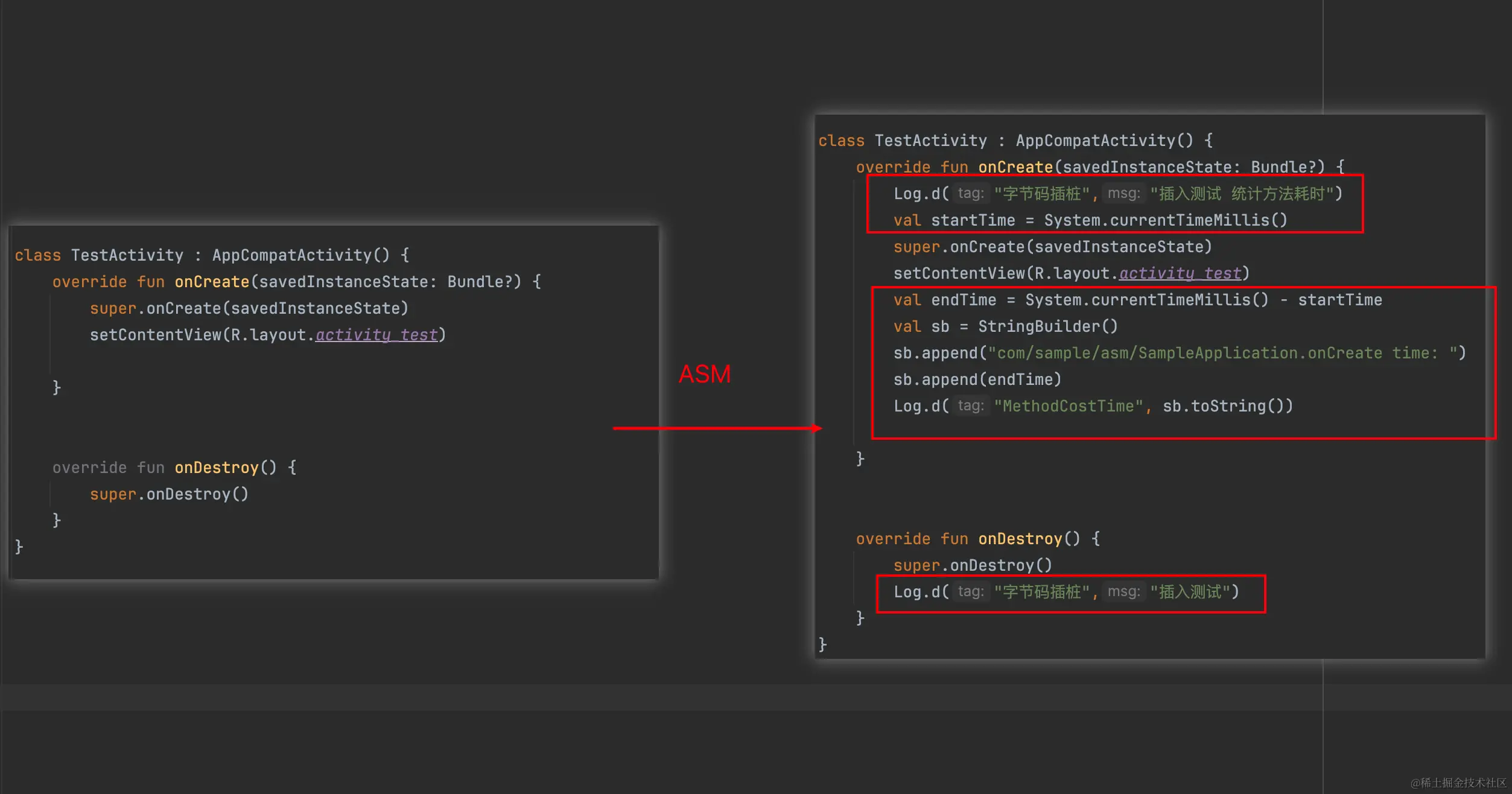Click the "MethodCostTime" string literal
Viewport: 1512px width, 794px height.
(x=1069, y=406)
